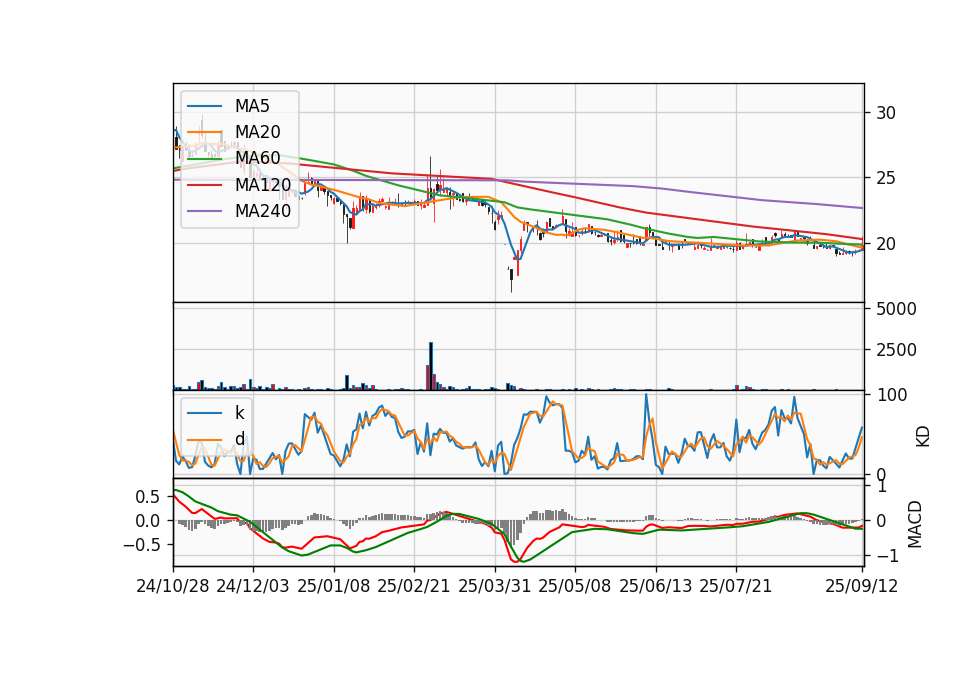Image resolution: width=960 pixels, height=690 pixels.
Task: Click the KD axis title
Action: [x=923, y=437]
